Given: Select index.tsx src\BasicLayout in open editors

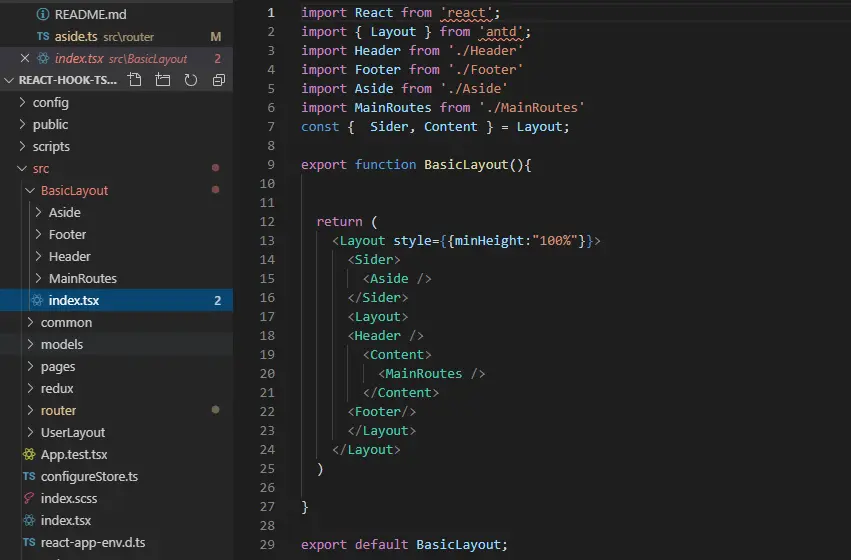Looking at the screenshot, I should pos(117,58).
